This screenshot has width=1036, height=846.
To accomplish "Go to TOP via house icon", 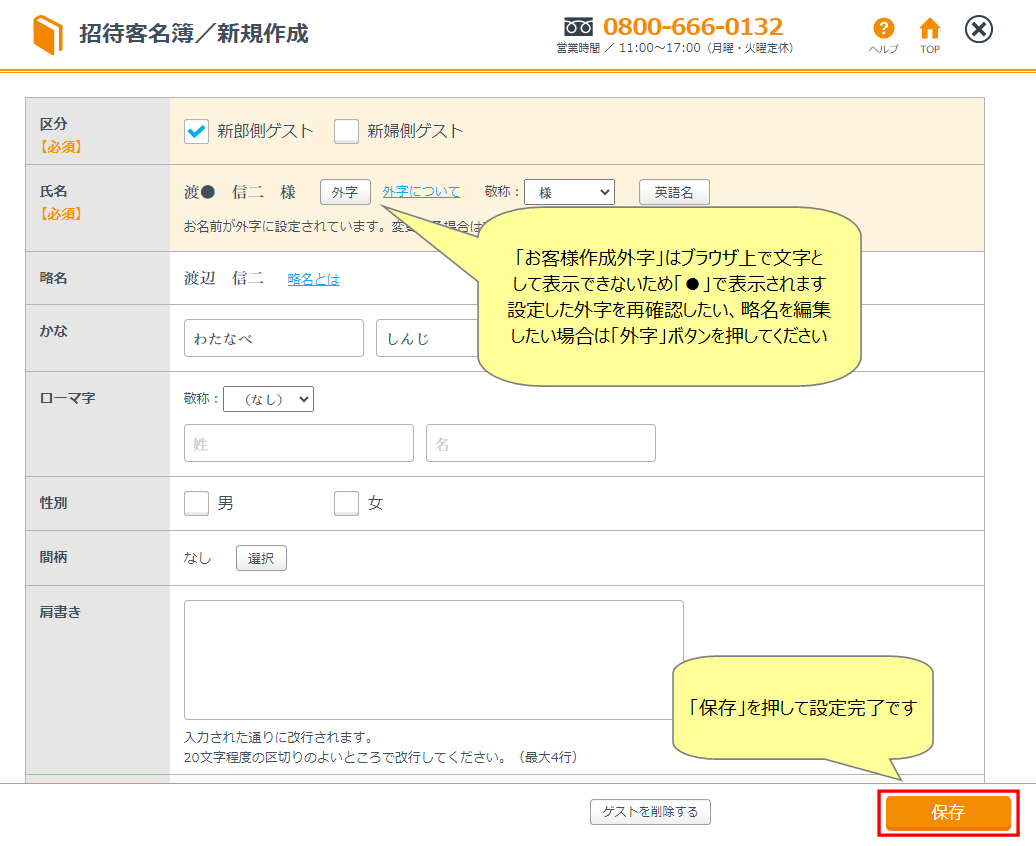I will [x=930, y=29].
